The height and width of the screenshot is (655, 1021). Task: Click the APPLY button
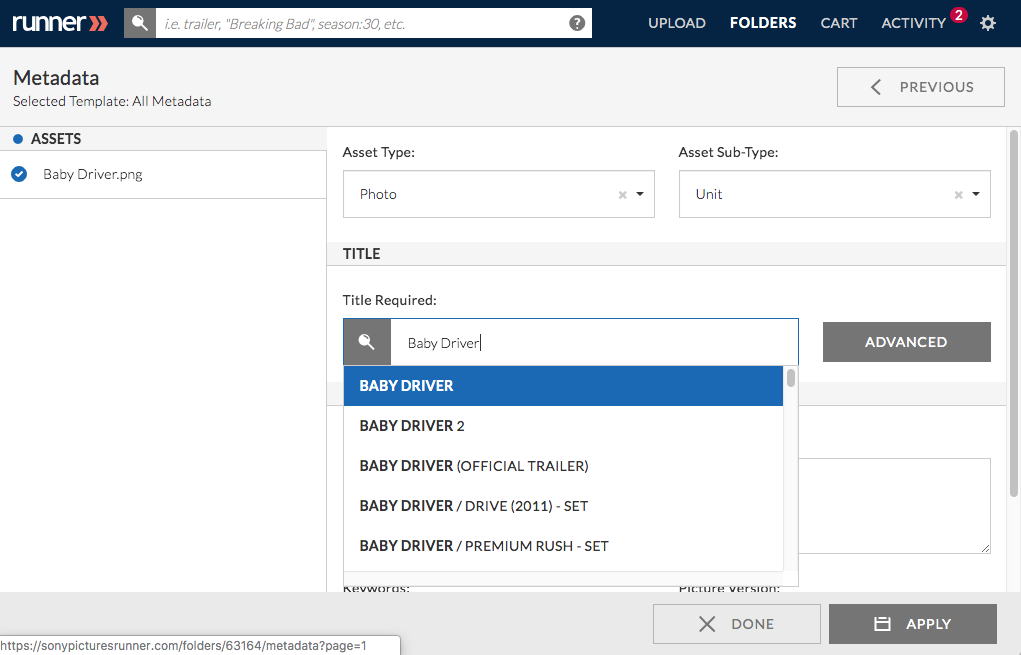point(912,624)
